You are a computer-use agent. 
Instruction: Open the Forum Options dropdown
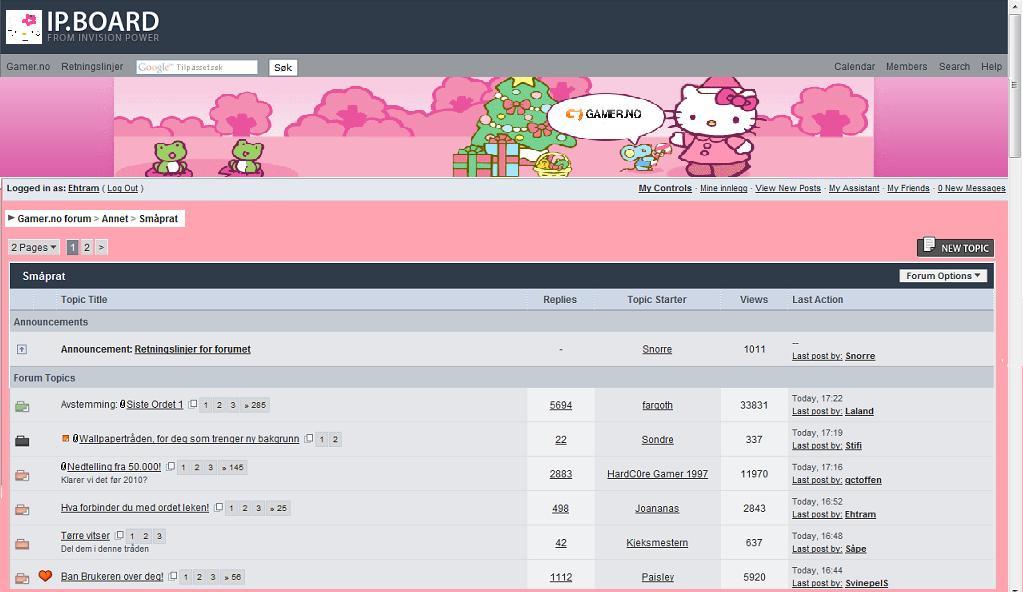pyautogui.click(x=943, y=276)
